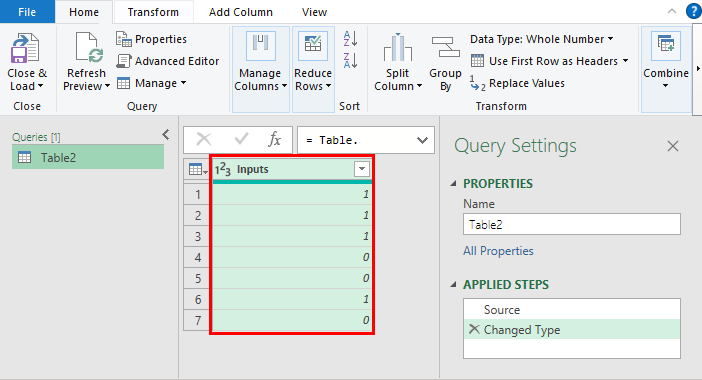Collapse the Queries pane
This screenshot has width=702, height=380.
[x=166, y=135]
